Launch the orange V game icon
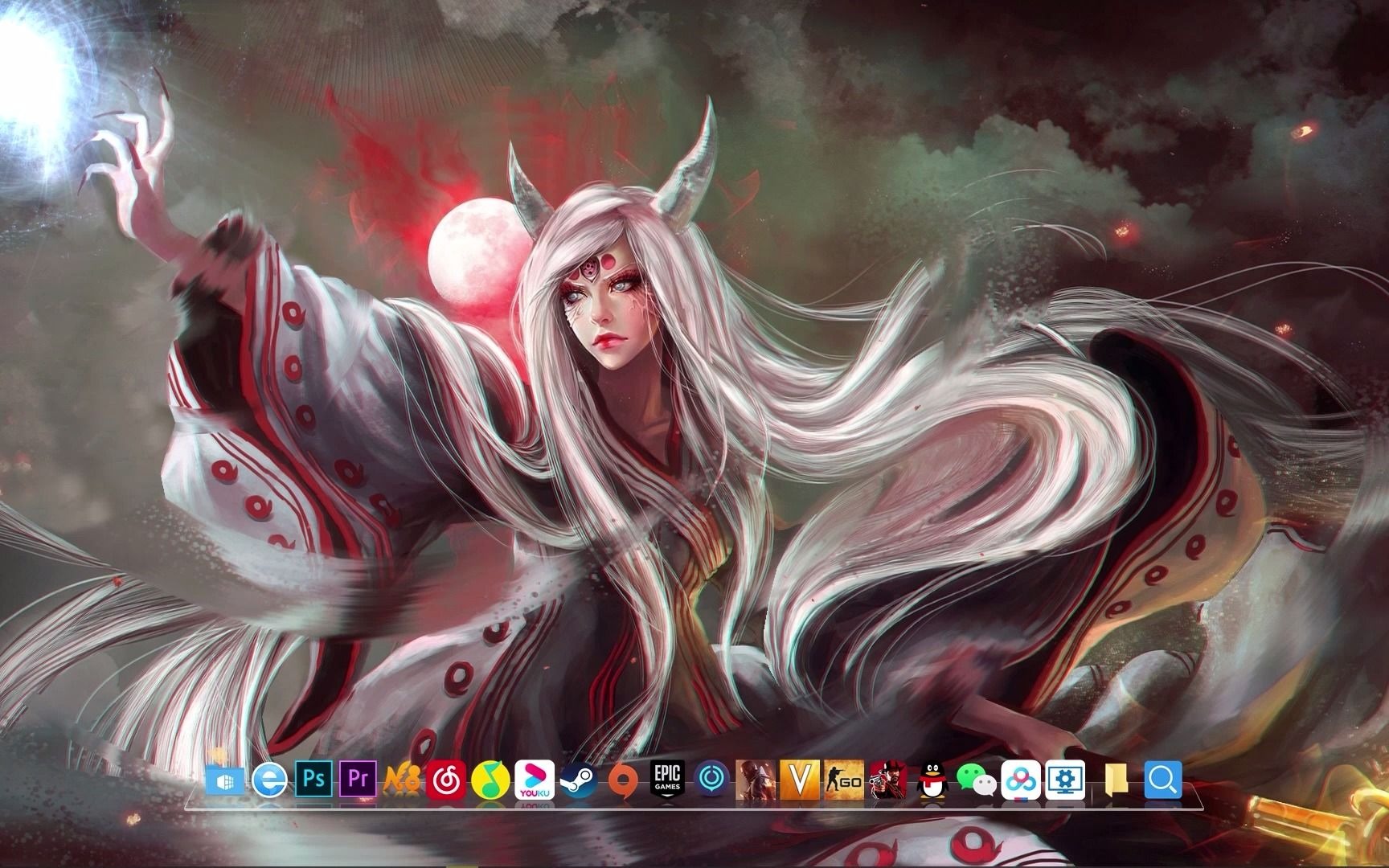 (x=800, y=780)
